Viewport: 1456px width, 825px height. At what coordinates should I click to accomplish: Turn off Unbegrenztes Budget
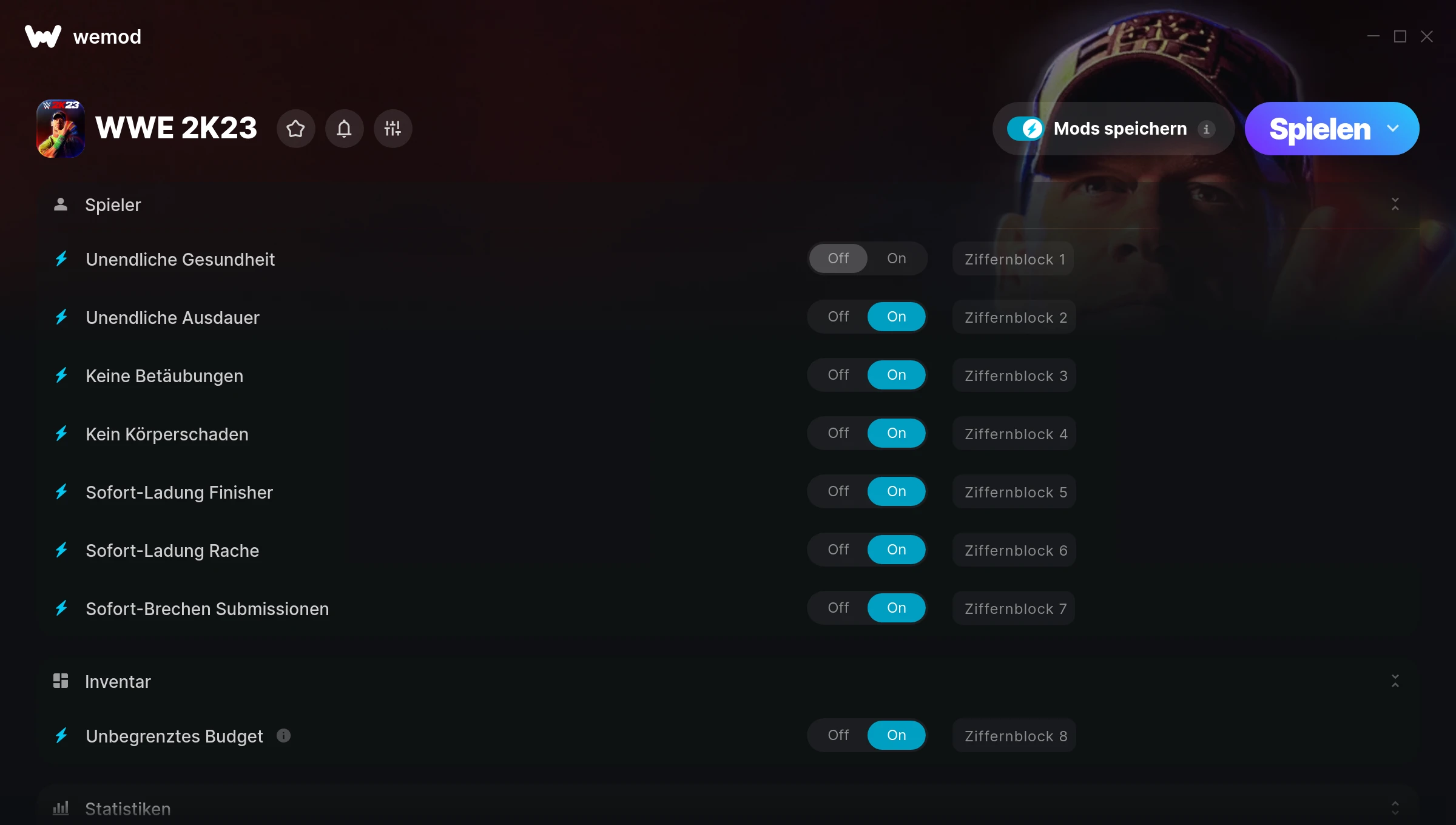click(x=838, y=735)
